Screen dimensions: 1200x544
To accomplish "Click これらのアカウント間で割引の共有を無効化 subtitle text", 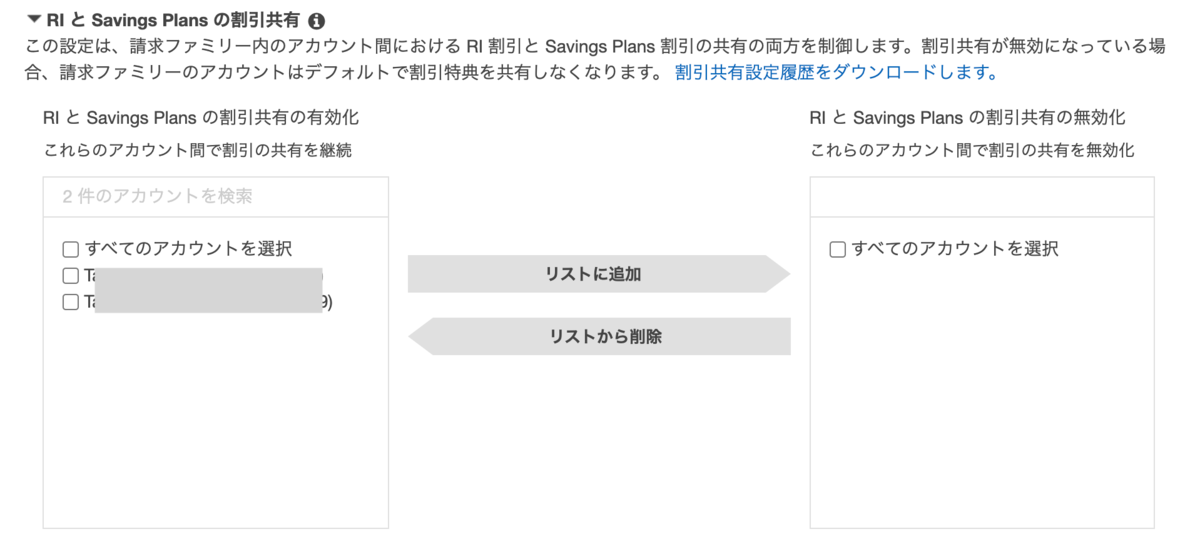I will 971,151.
